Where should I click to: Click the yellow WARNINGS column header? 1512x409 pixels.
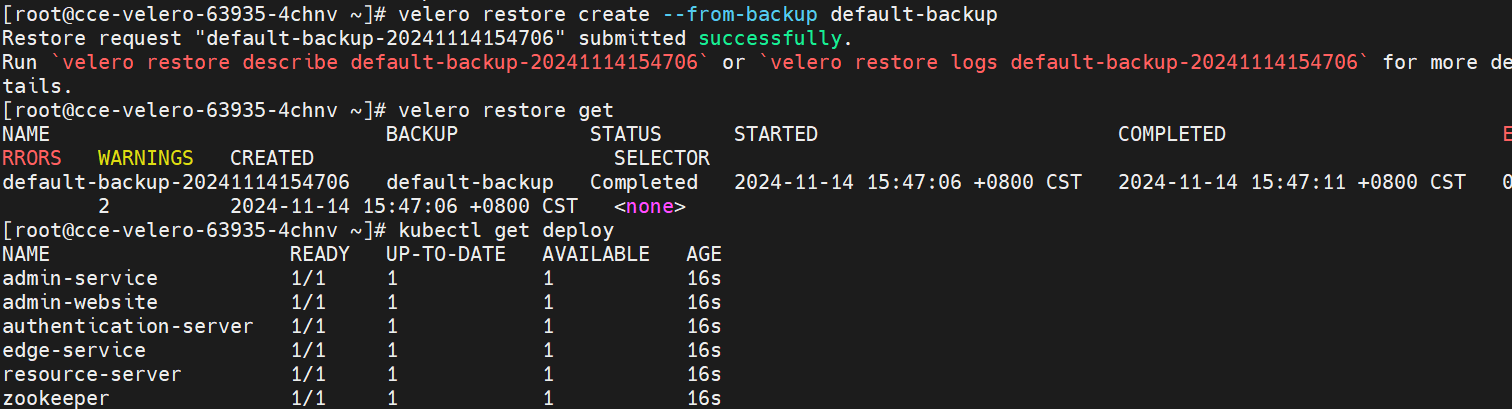145,159
